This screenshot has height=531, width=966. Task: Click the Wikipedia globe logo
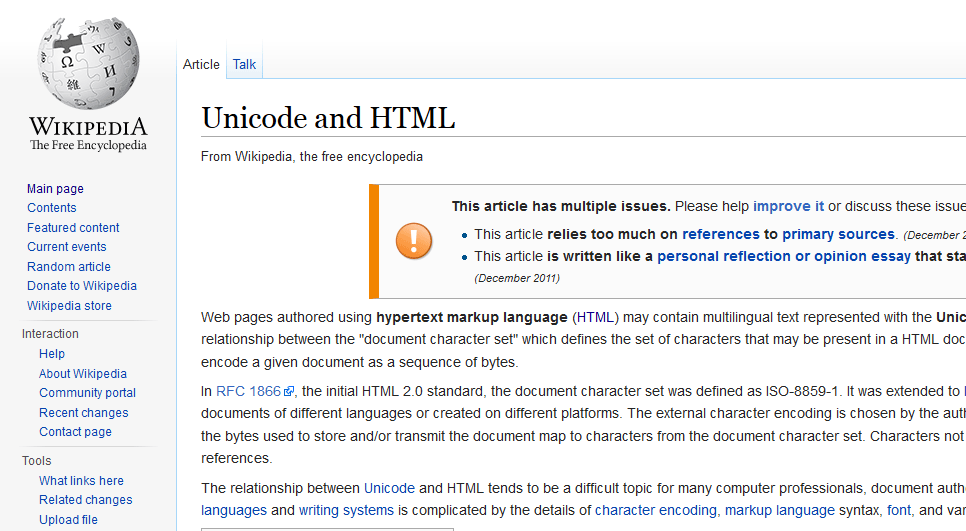pyautogui.click(x=88, y=63)
